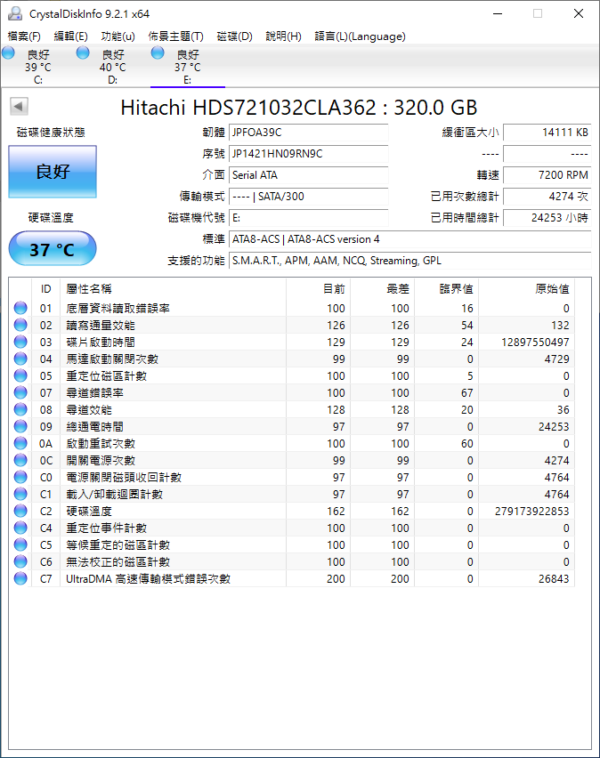Click status orb for attribute 01 row
The height and width of the screenshot is (758, 600).
pos(20,309)
